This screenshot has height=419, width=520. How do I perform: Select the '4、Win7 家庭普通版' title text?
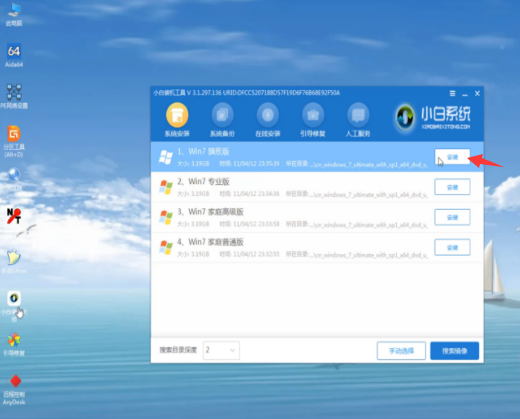point(210,242)
